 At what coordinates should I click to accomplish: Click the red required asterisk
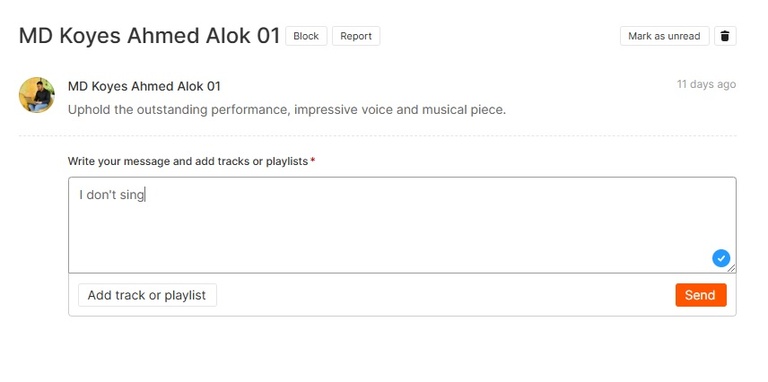[312, 161]
